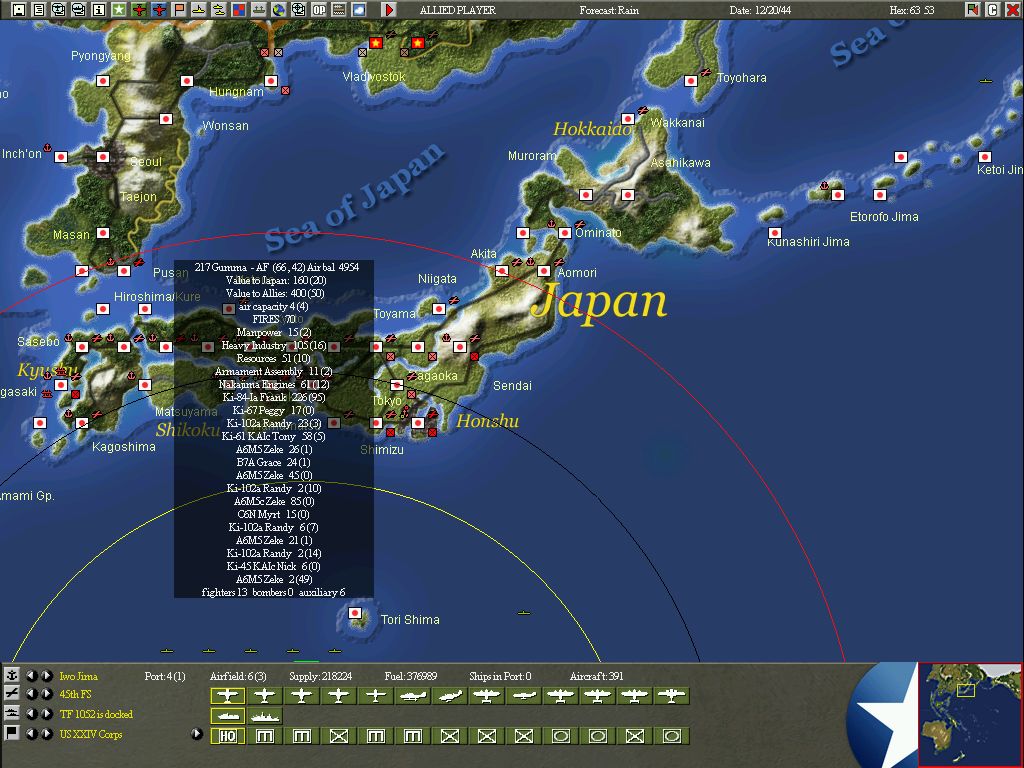
Task: Click the red end-turn play arrow
Action: click(389, 10)
